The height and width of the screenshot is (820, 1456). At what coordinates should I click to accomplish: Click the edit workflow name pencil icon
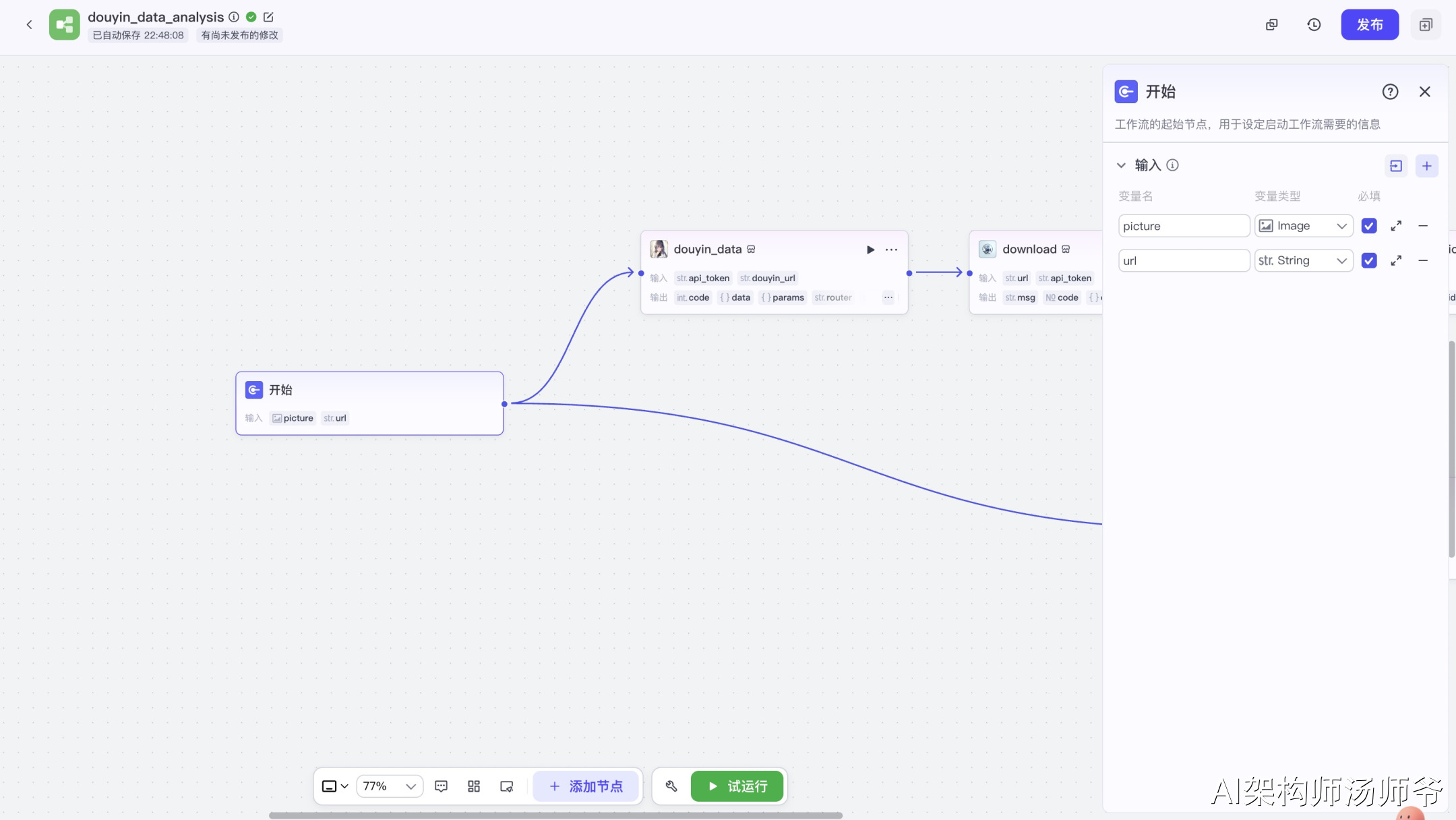268,17
